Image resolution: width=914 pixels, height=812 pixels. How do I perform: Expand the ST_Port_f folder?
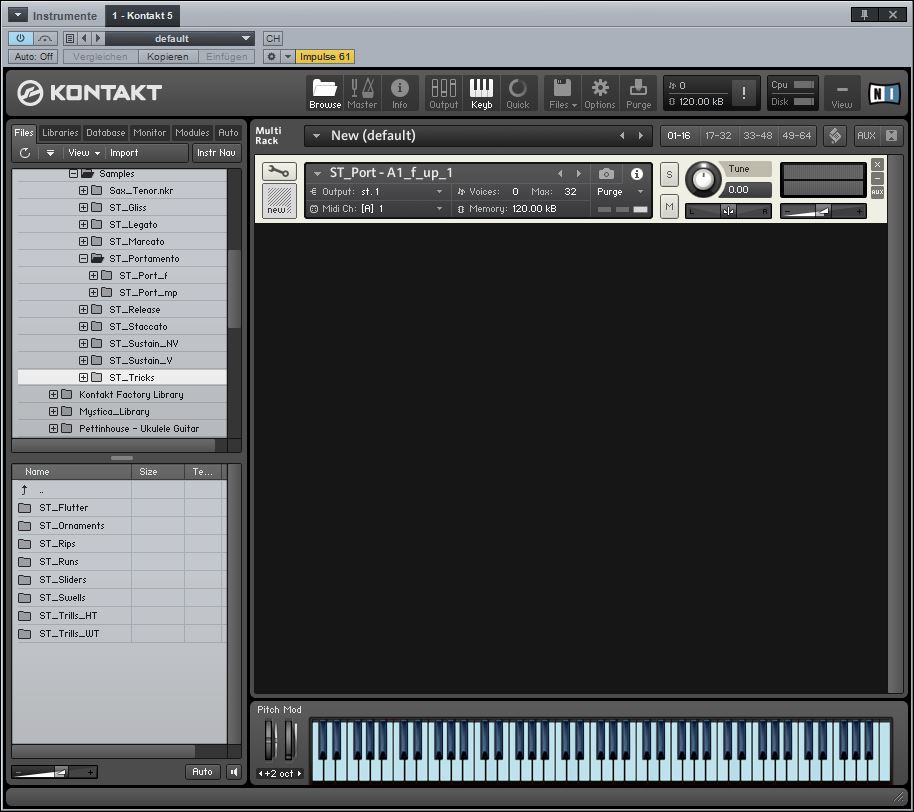[93, 275]
